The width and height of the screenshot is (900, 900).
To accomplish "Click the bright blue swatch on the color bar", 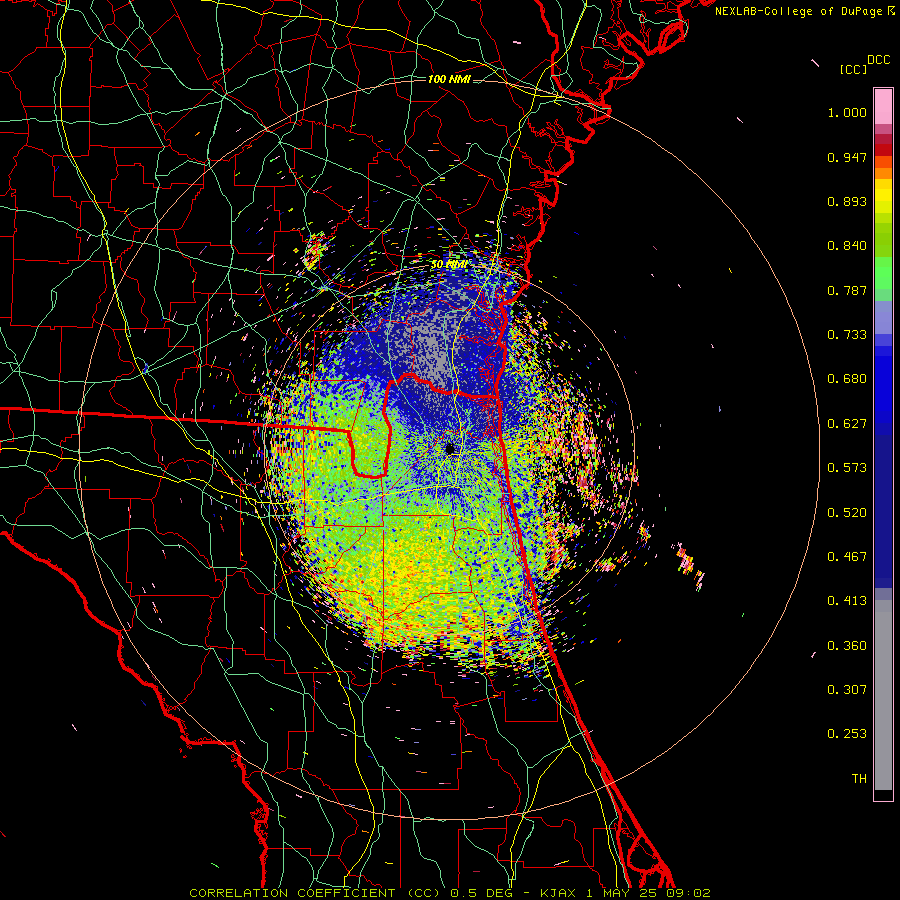I will pos(883,385).
